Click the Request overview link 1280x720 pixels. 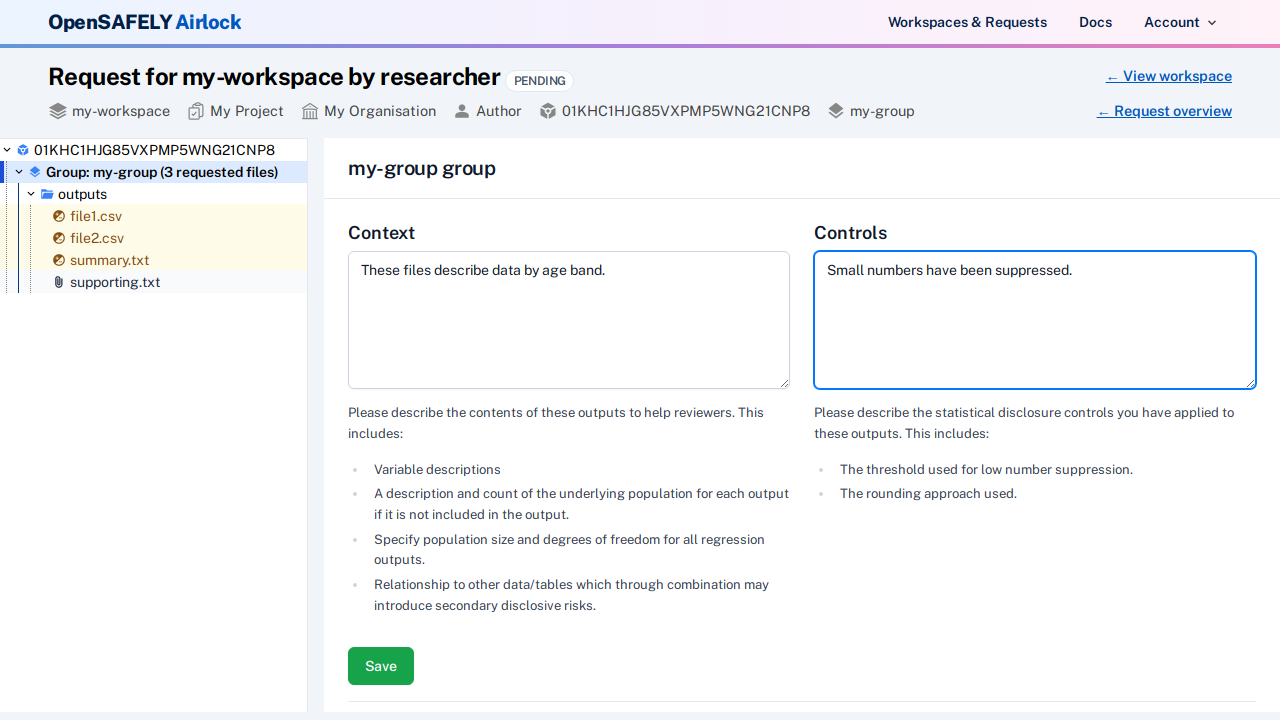[1164, 111]
